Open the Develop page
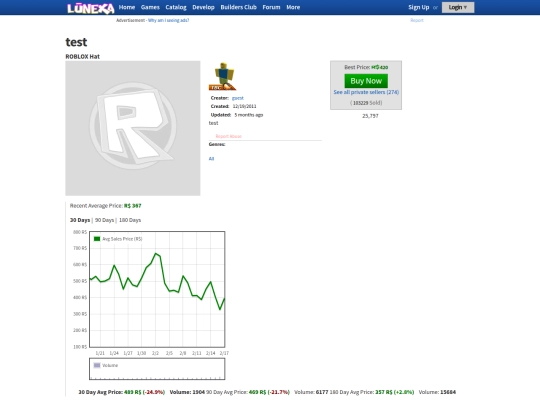This screenshot has height=405, width=540. (x=203, y=7)
